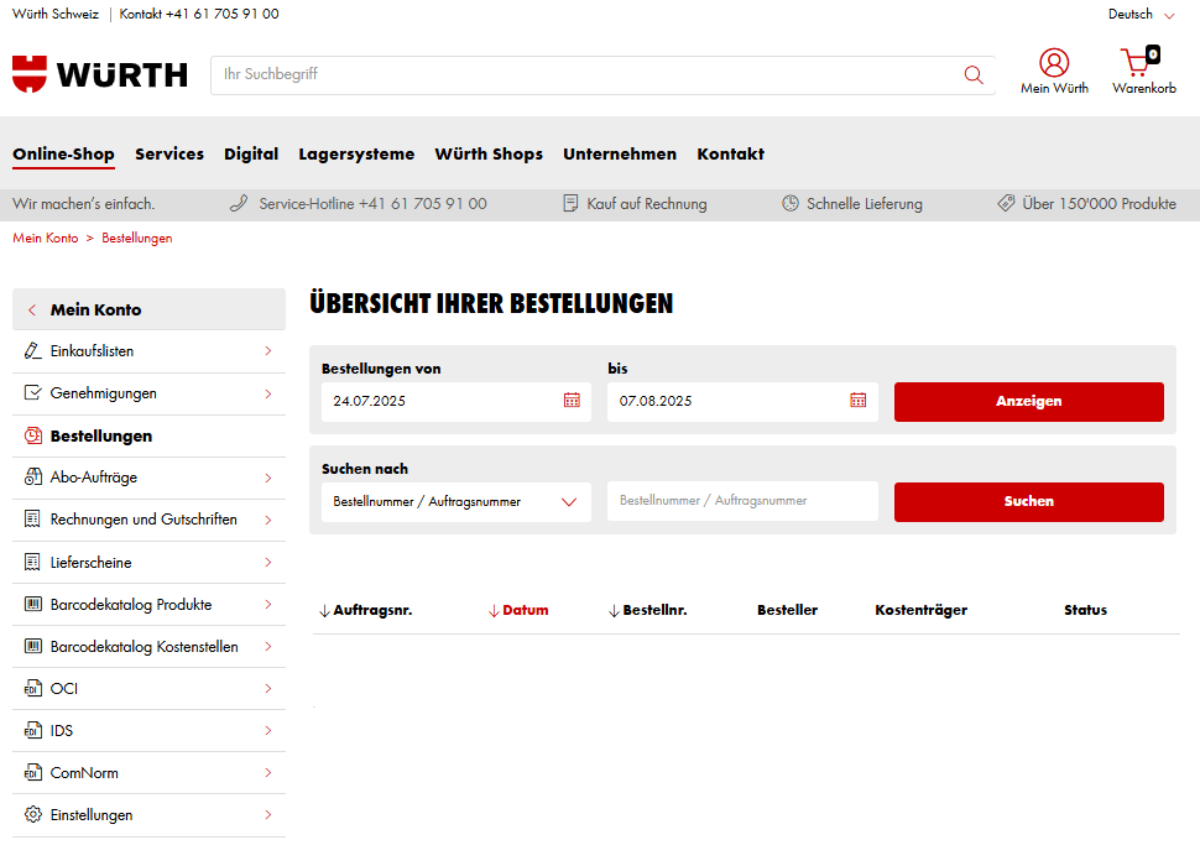Click the Lieferscheine icon
Screen dimensions: 1200x854
point(32,562)
